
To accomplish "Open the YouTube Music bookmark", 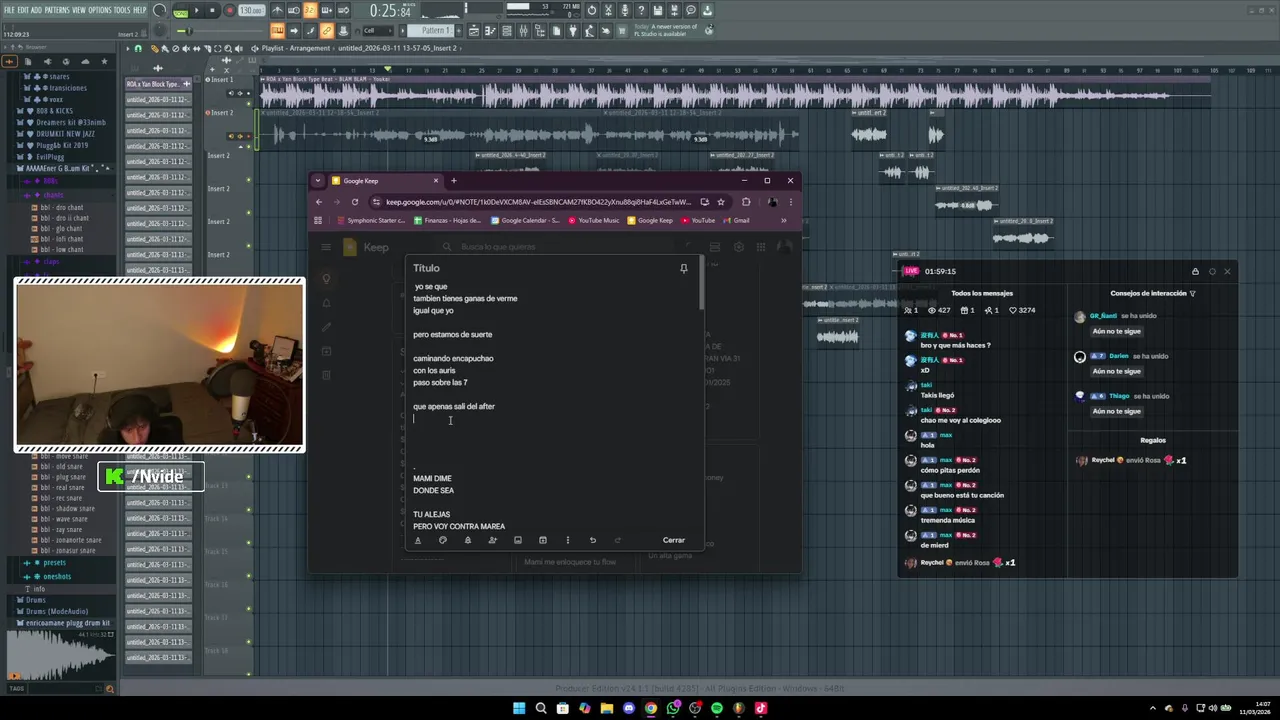I will (594, 220).
